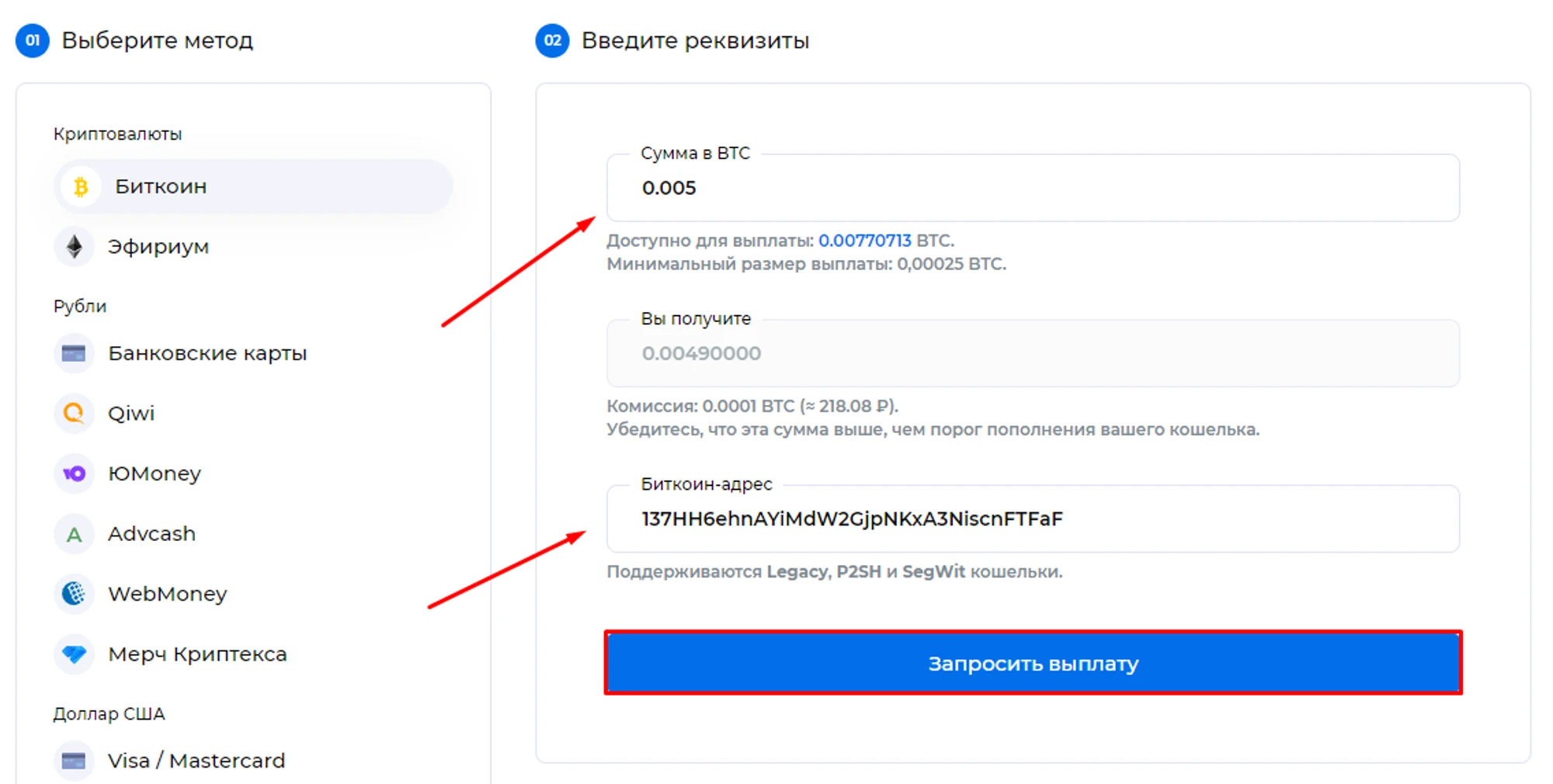Screen dimensions: 1553x784
Task: Click the Мерч Криптекса diamond icon
Action: point(74,654)
